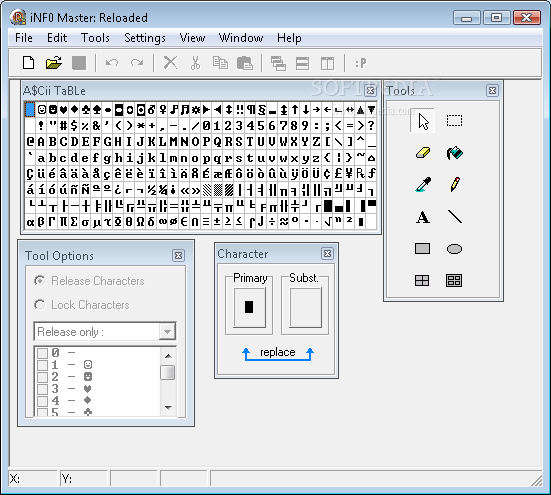Select the four-cell grid tool
551x495 pixels.
422,280
